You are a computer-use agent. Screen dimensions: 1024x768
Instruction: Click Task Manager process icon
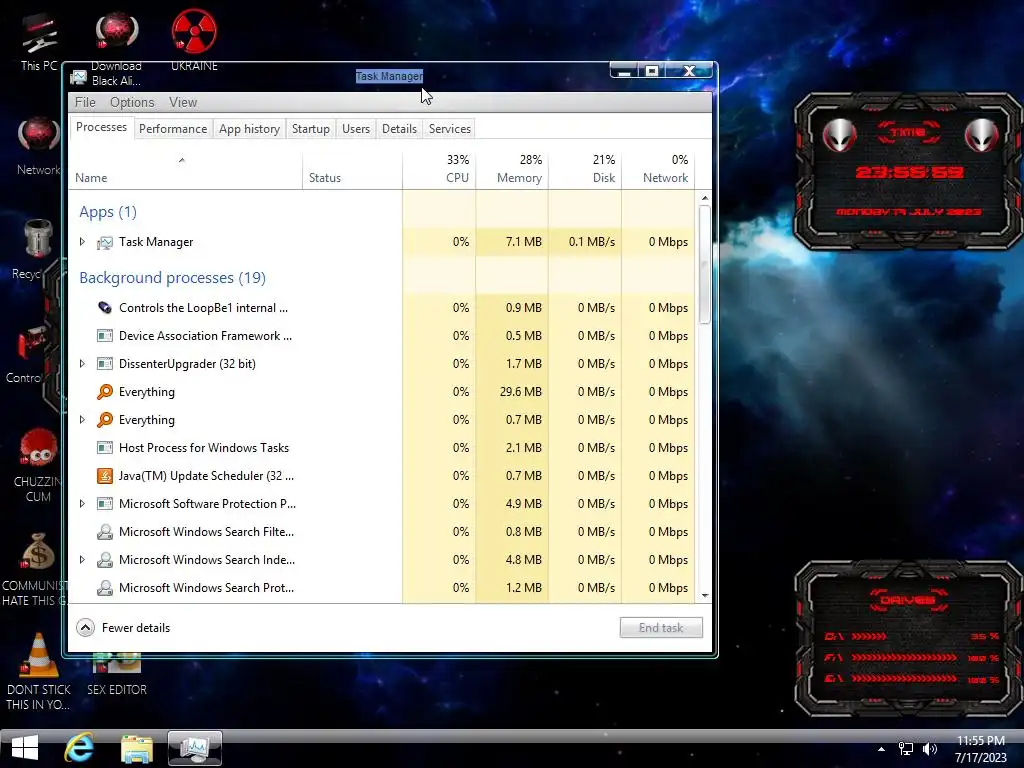coord(104,242)
